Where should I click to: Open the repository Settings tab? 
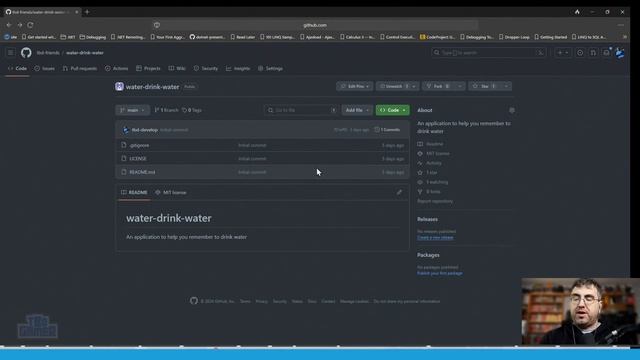(270, 69)
